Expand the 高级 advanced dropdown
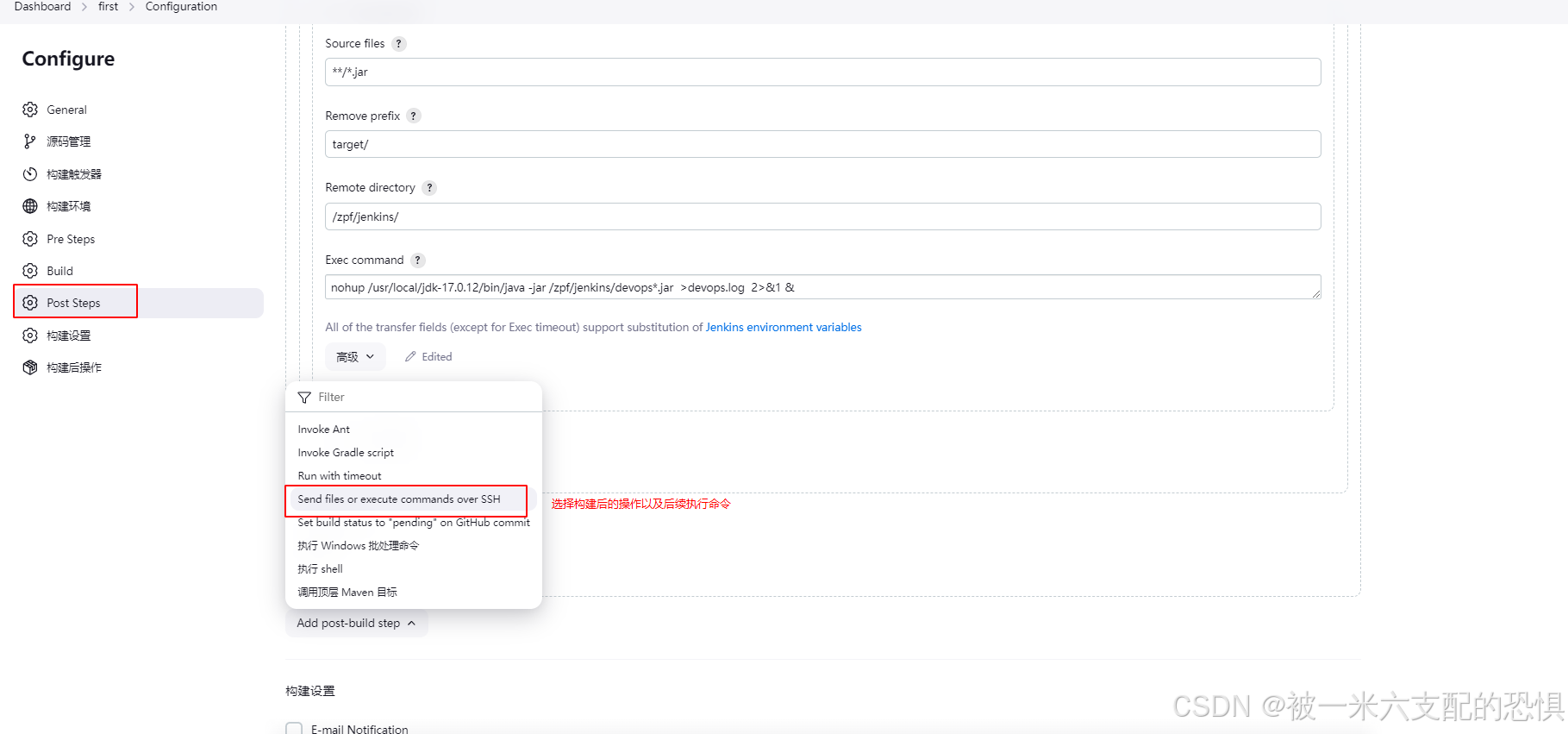Viewport: 1568px width, 734px height. pyautogui.click(x=355, y=356)
